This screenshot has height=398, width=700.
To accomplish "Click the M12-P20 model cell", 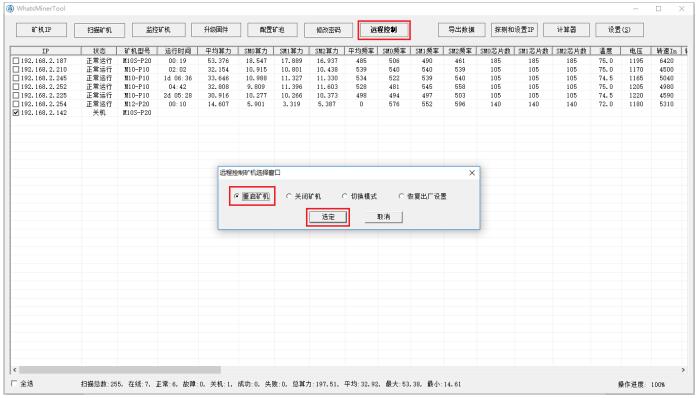I will click(x=137, y=104).
